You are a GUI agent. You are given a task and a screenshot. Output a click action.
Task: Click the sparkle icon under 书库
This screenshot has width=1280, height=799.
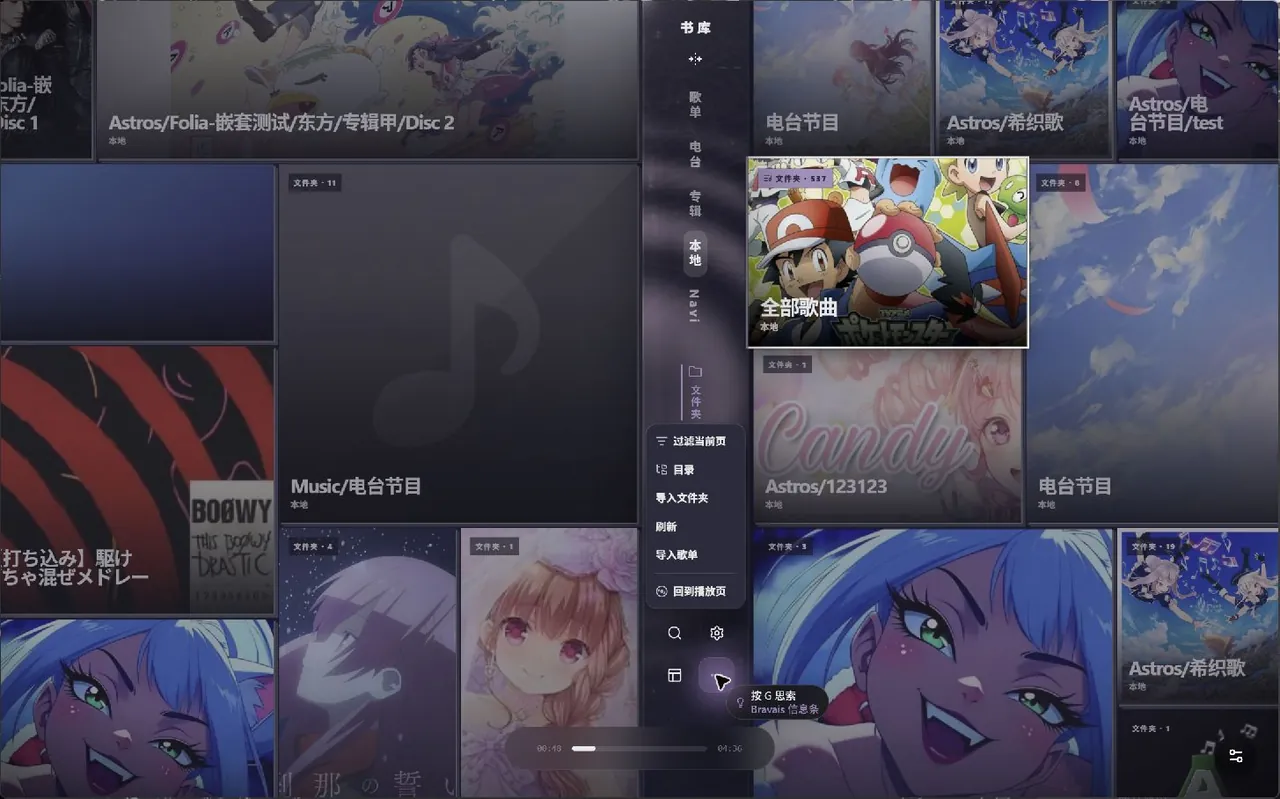[695, 59]
